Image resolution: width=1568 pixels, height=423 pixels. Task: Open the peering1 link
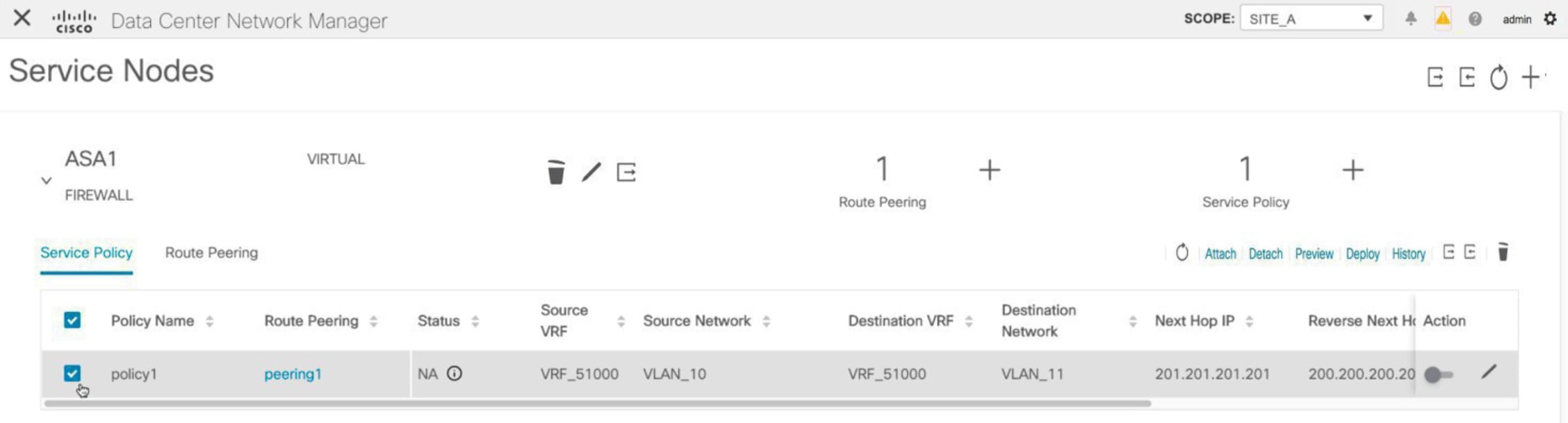pos(293,374)
